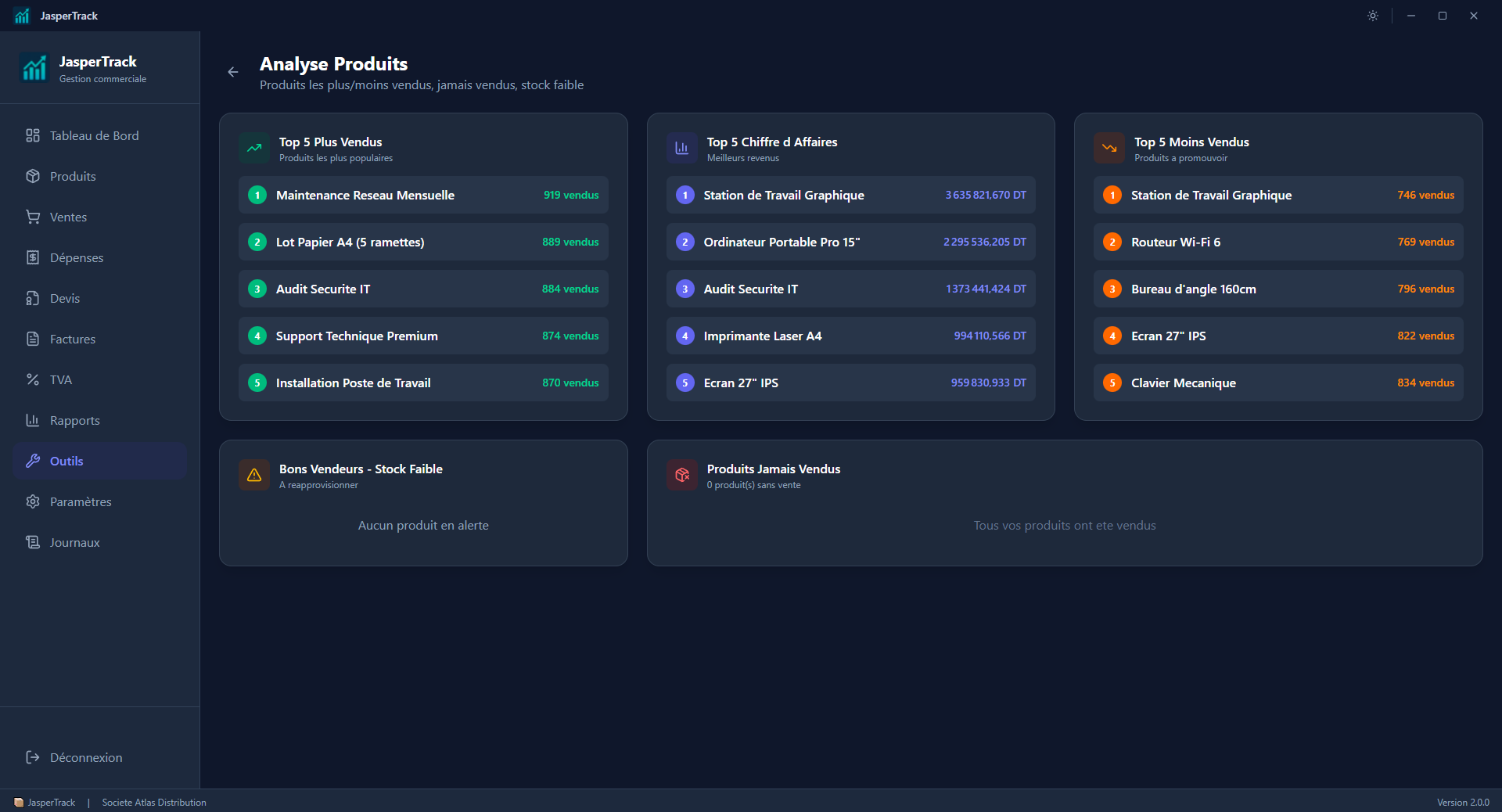The width and height of the screenshot is (1502, 812).
Task: Click Installation Poste de Travail row
Action: 423,383
